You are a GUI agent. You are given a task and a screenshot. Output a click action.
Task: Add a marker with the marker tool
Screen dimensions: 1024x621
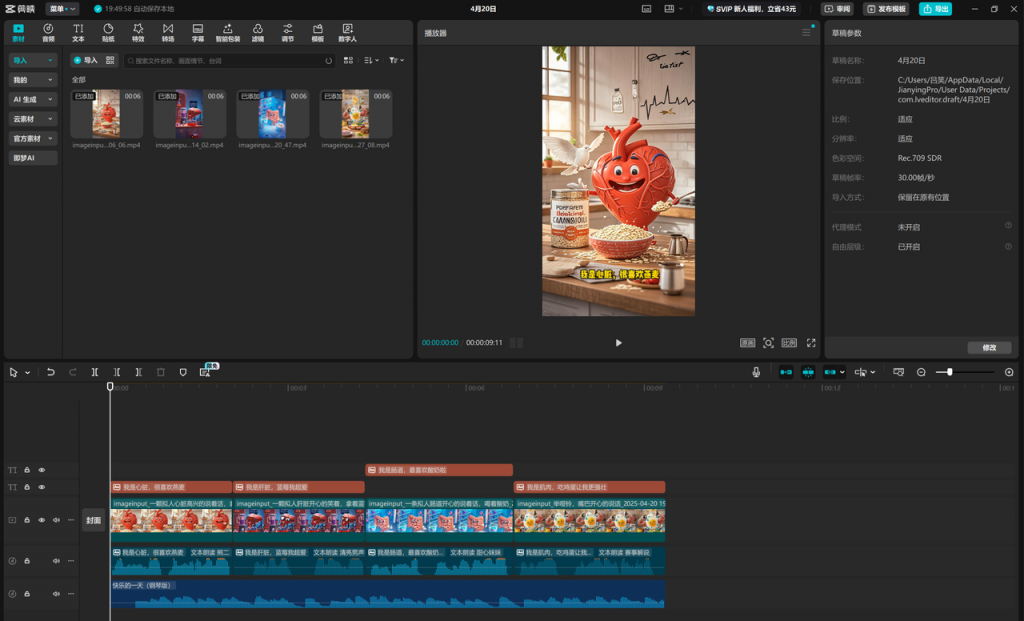tap(183, 372)
